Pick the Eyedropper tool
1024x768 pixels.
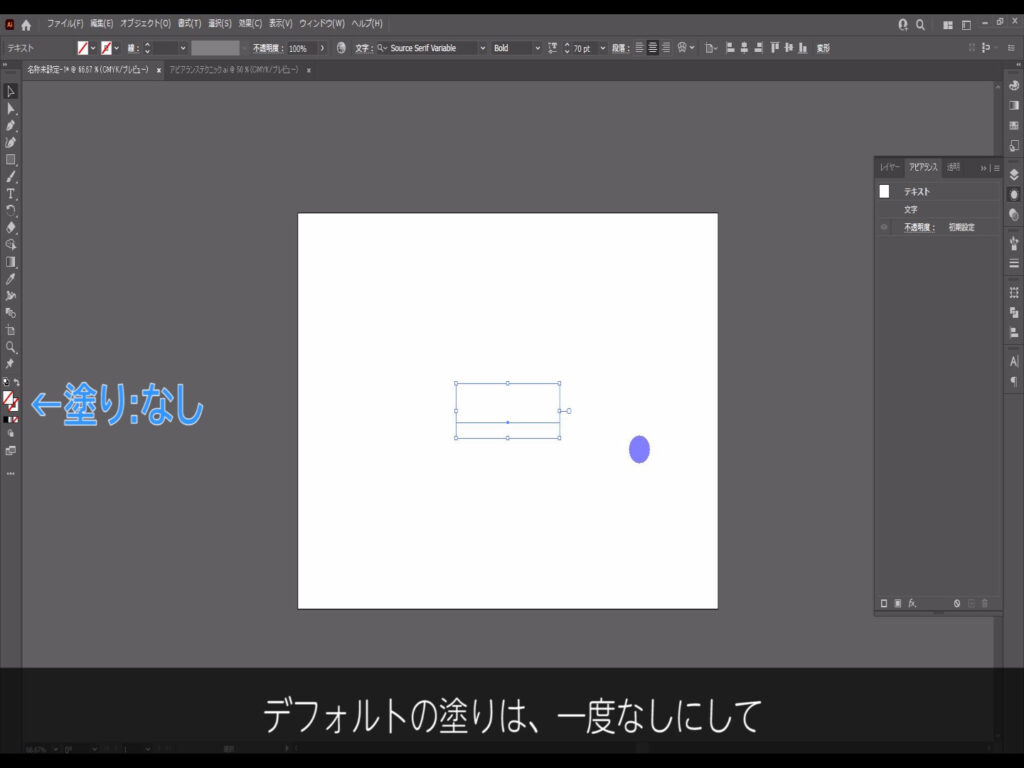click(x=11, y=279)
